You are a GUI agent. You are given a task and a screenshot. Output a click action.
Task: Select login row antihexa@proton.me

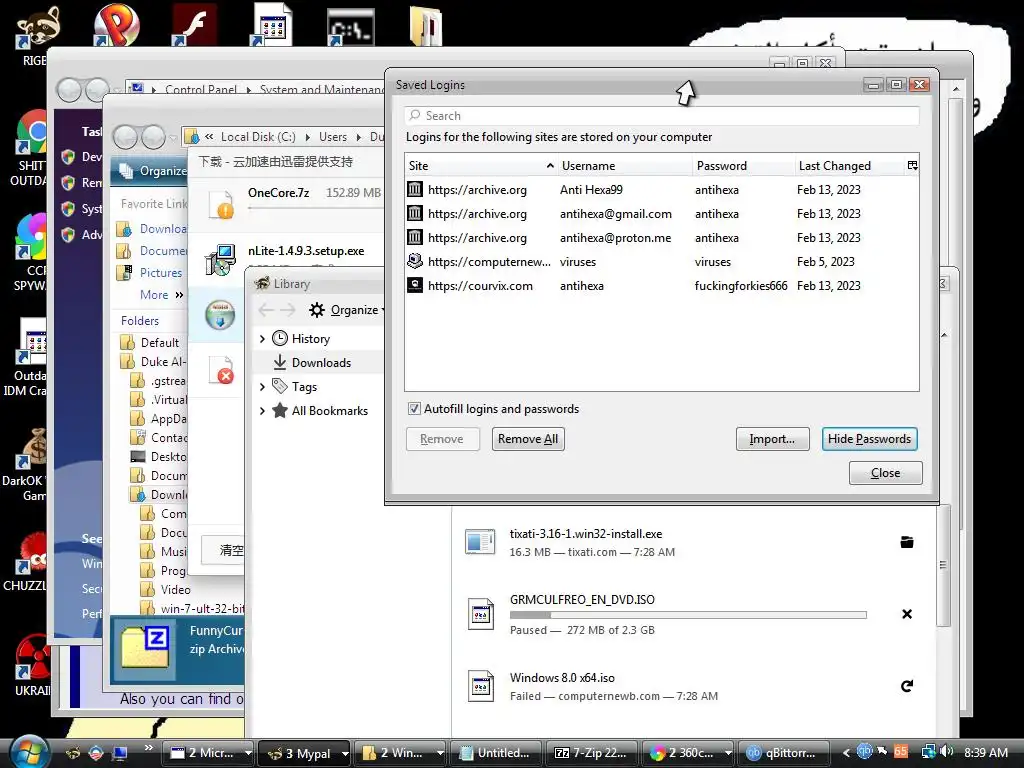click(x=662, y=238)
